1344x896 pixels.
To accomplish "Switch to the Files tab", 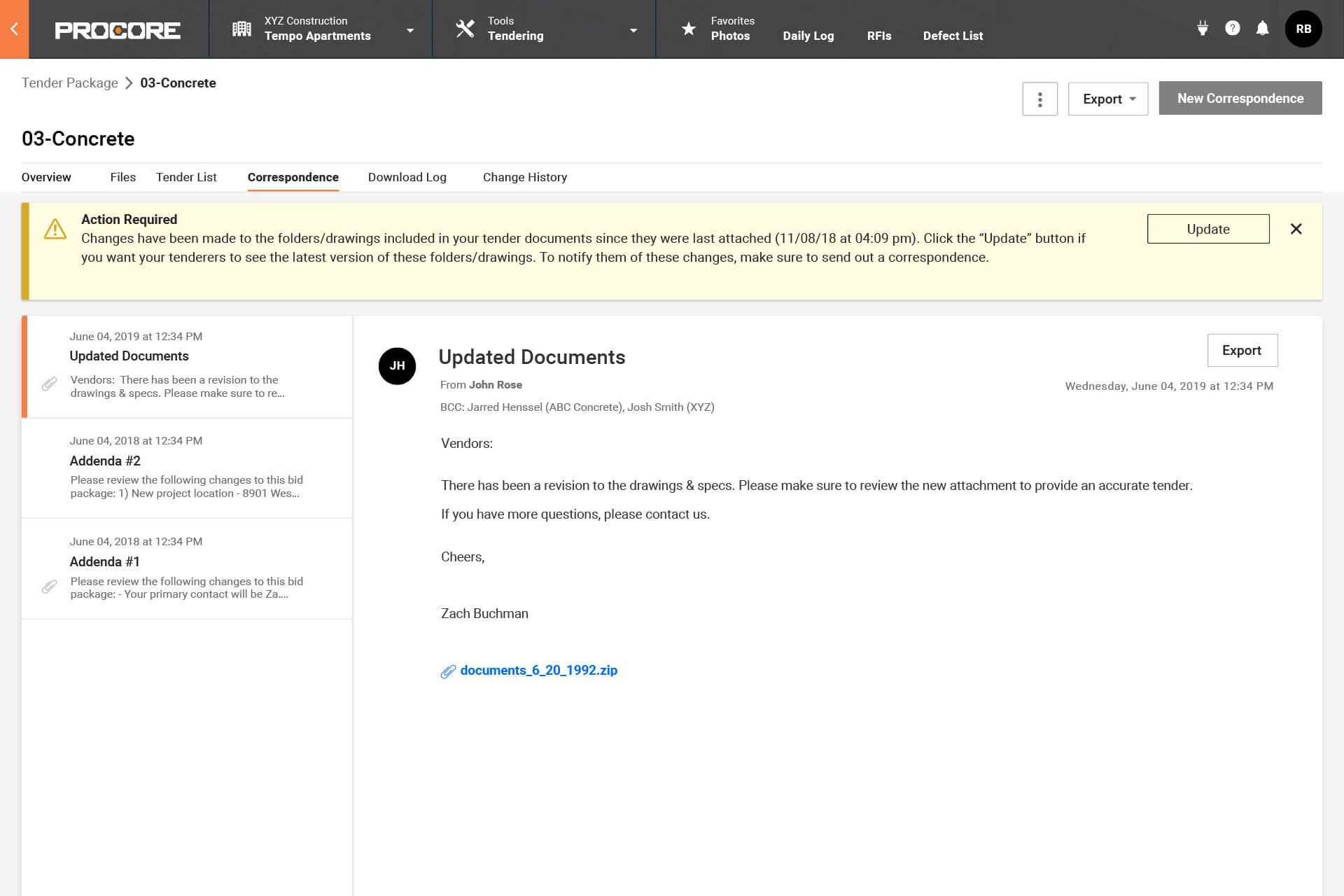I will (x=122, y=177).
